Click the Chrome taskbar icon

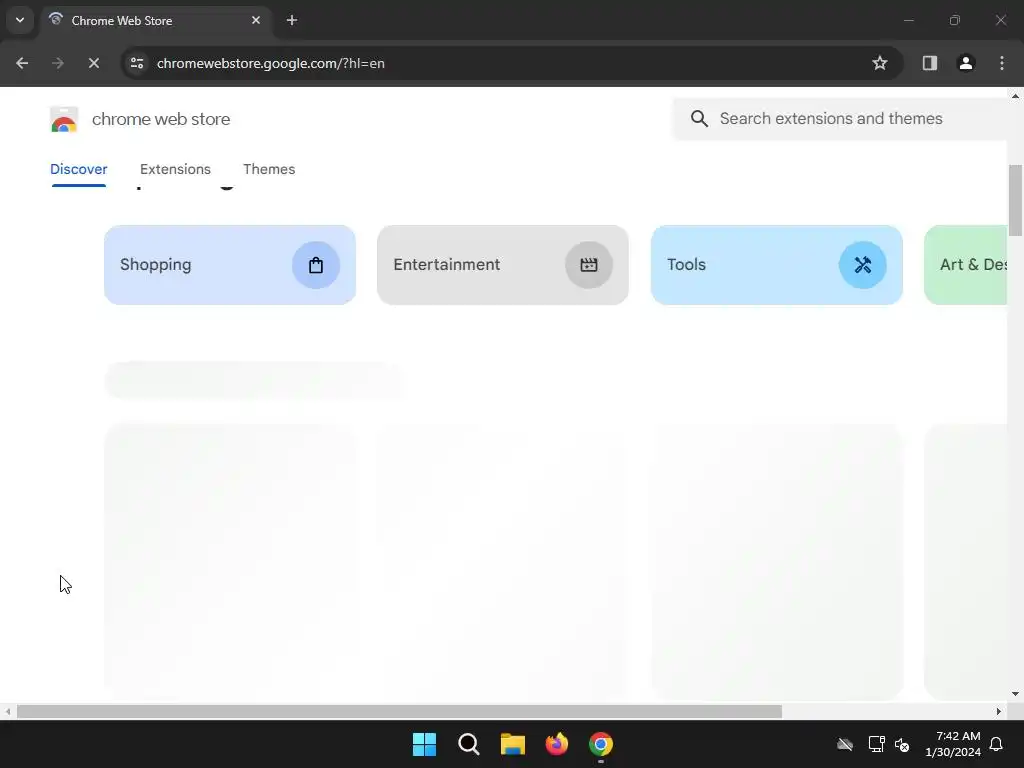[601, 744]
